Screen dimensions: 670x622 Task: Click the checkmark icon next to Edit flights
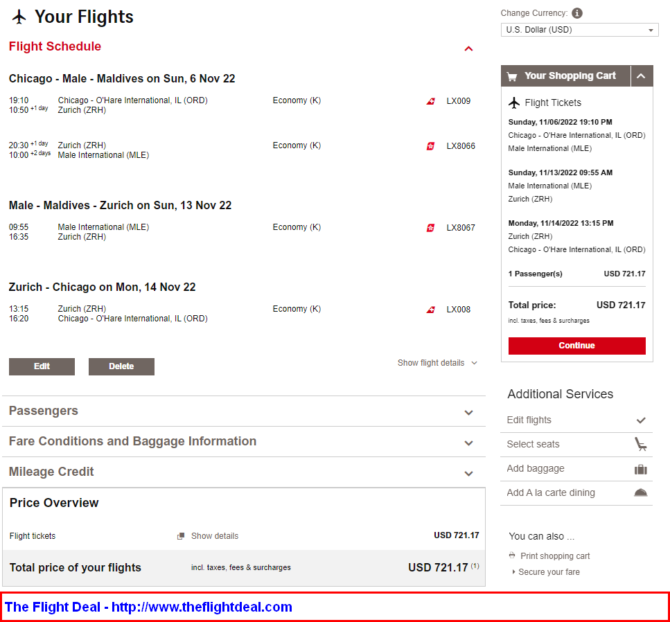point(641,420)
